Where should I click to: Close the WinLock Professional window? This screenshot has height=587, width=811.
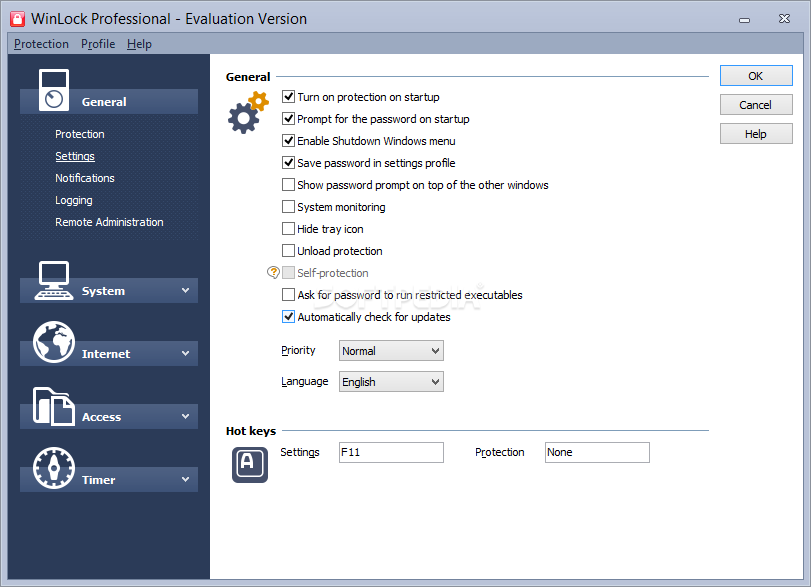click(x=784, y=19)
